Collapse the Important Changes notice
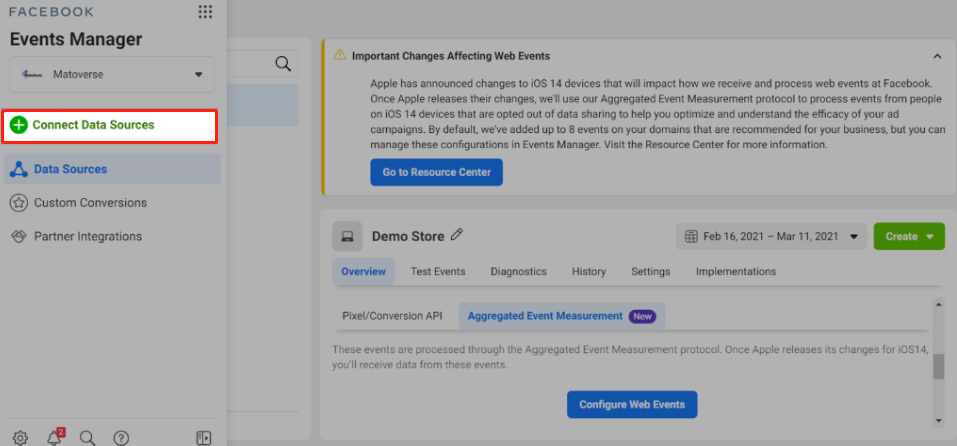 (937, 56)
